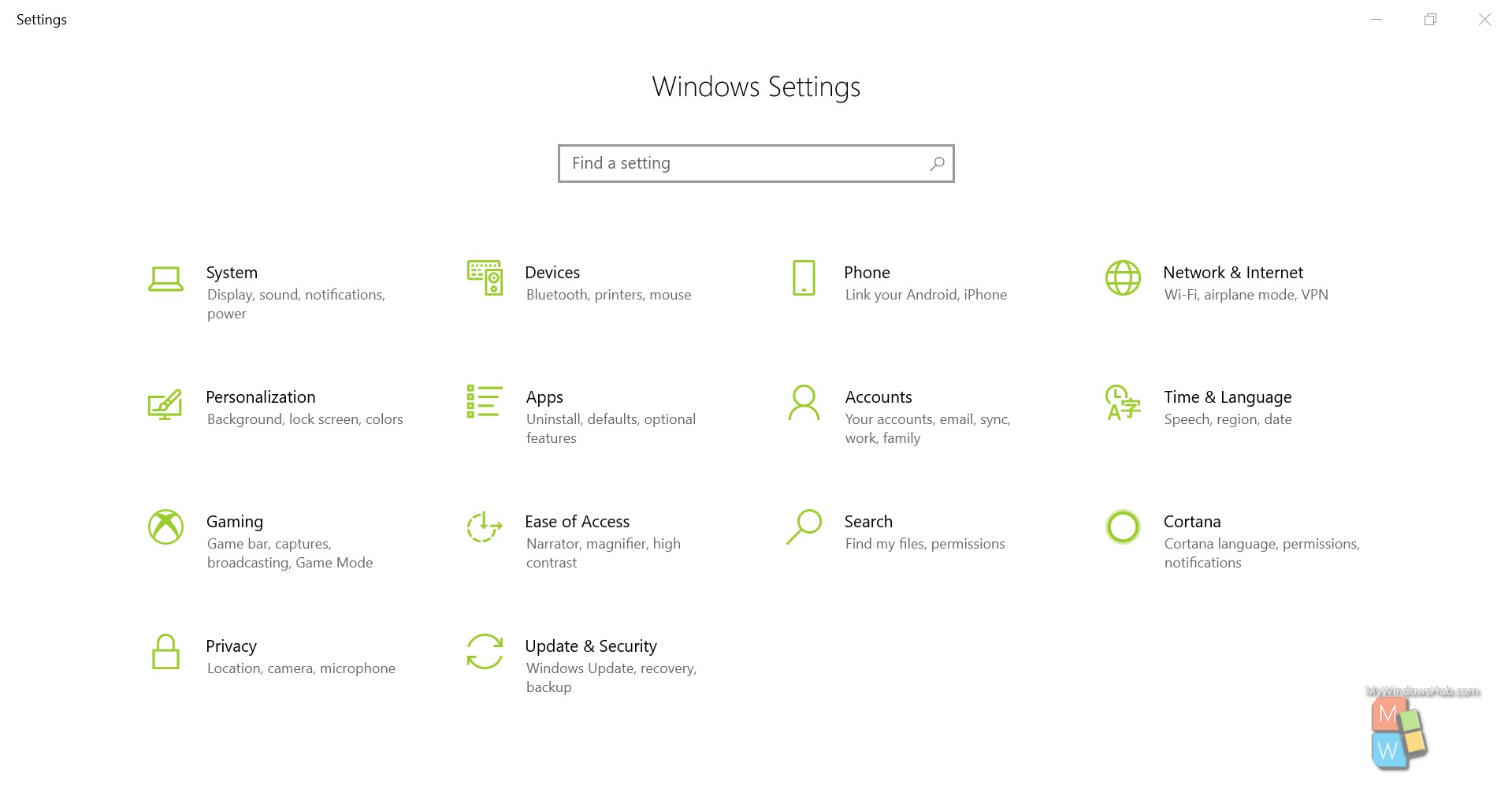This screenshot has width=1512, height=800.
Task: Open the Apps category title
Action: pyautogui.click(x=544, y=397)
